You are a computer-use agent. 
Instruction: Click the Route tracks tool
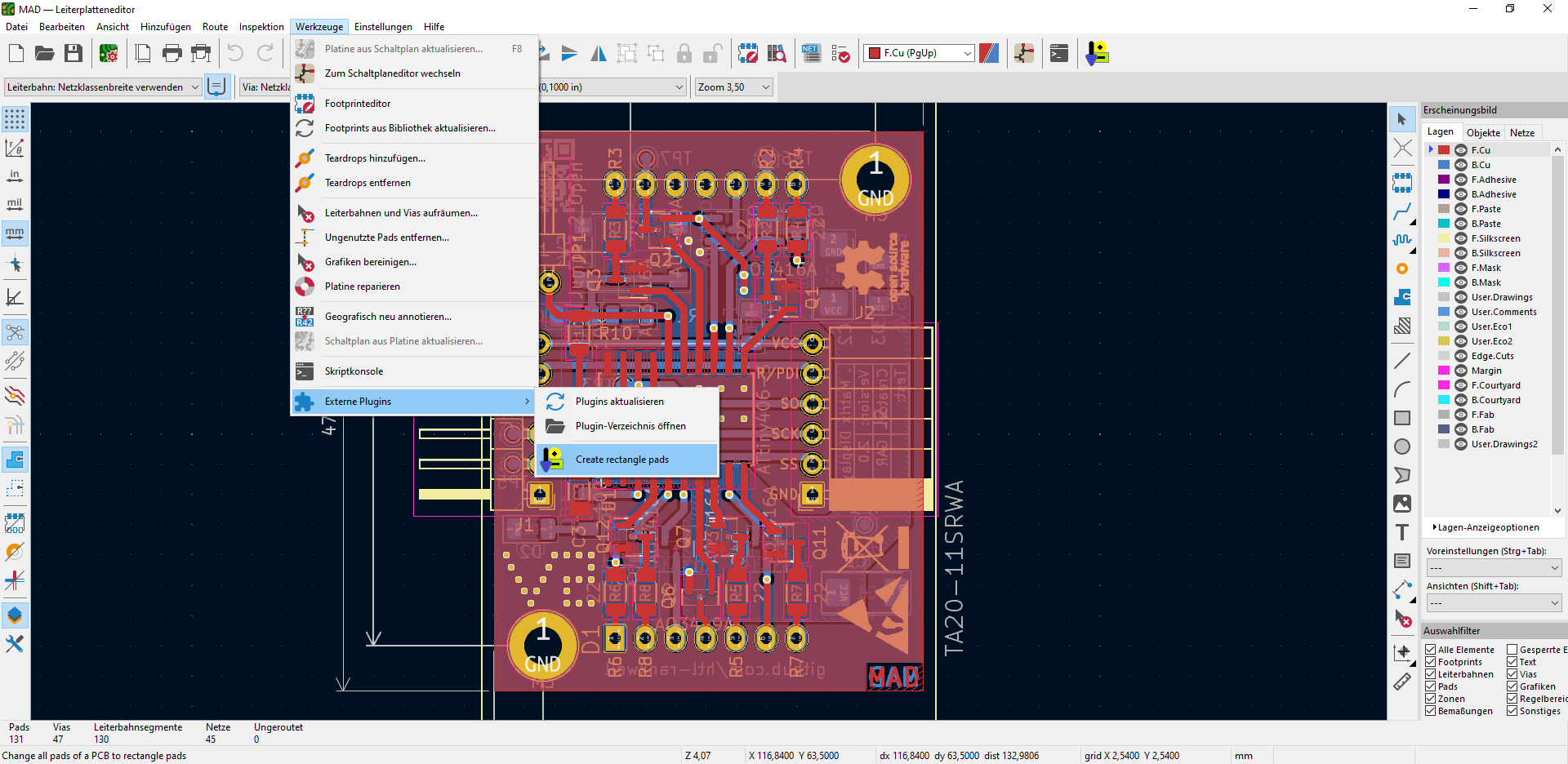(x=1402, y=213)
